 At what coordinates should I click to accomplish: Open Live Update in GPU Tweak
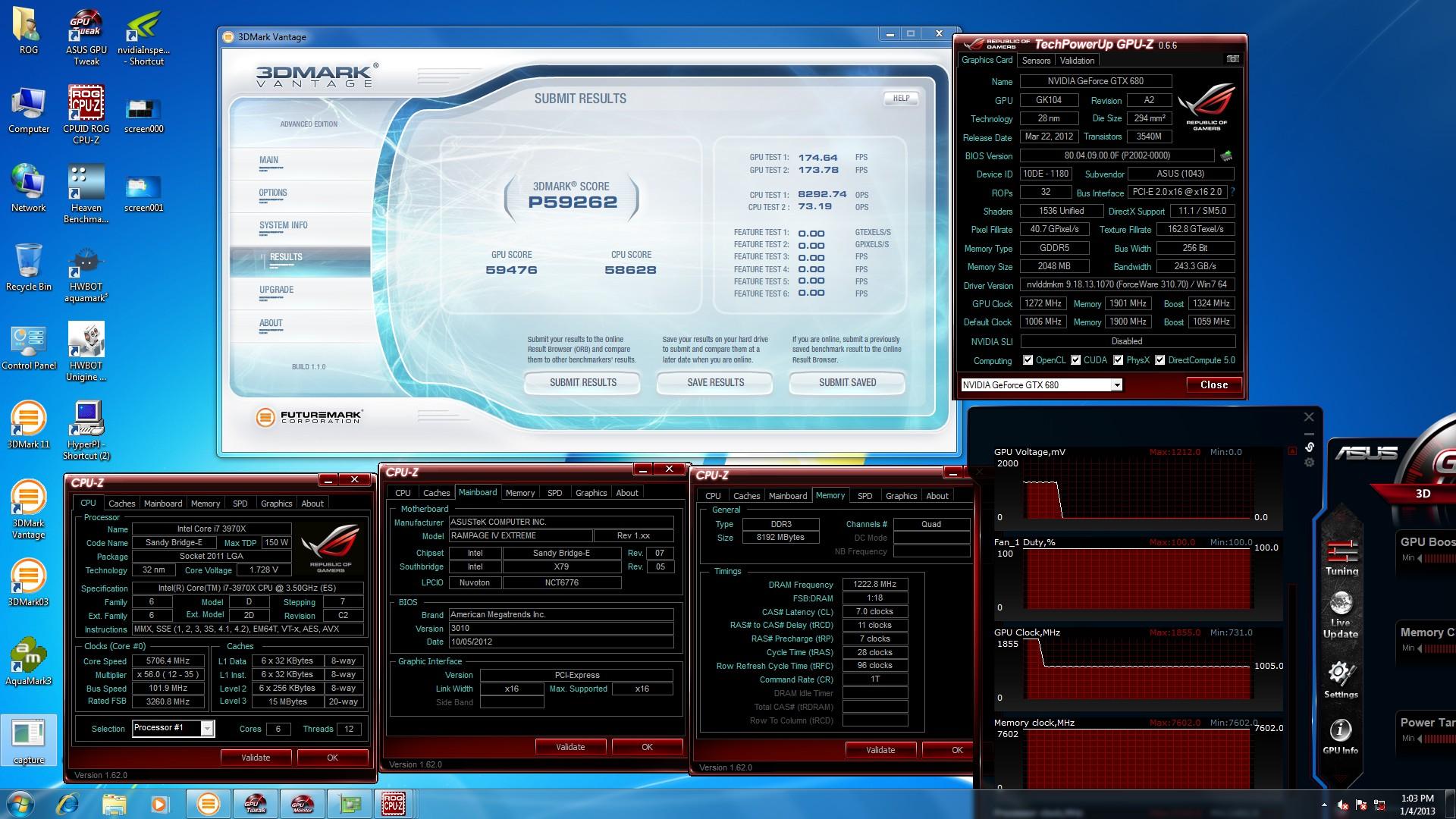1341,616
